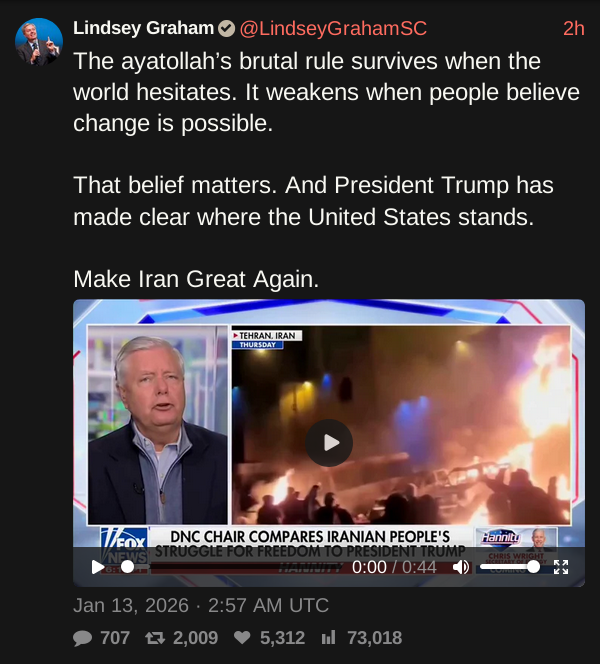Open the 2h timestamp link
Viewport: 600px width, 664px height.
(x=574, y=28)
